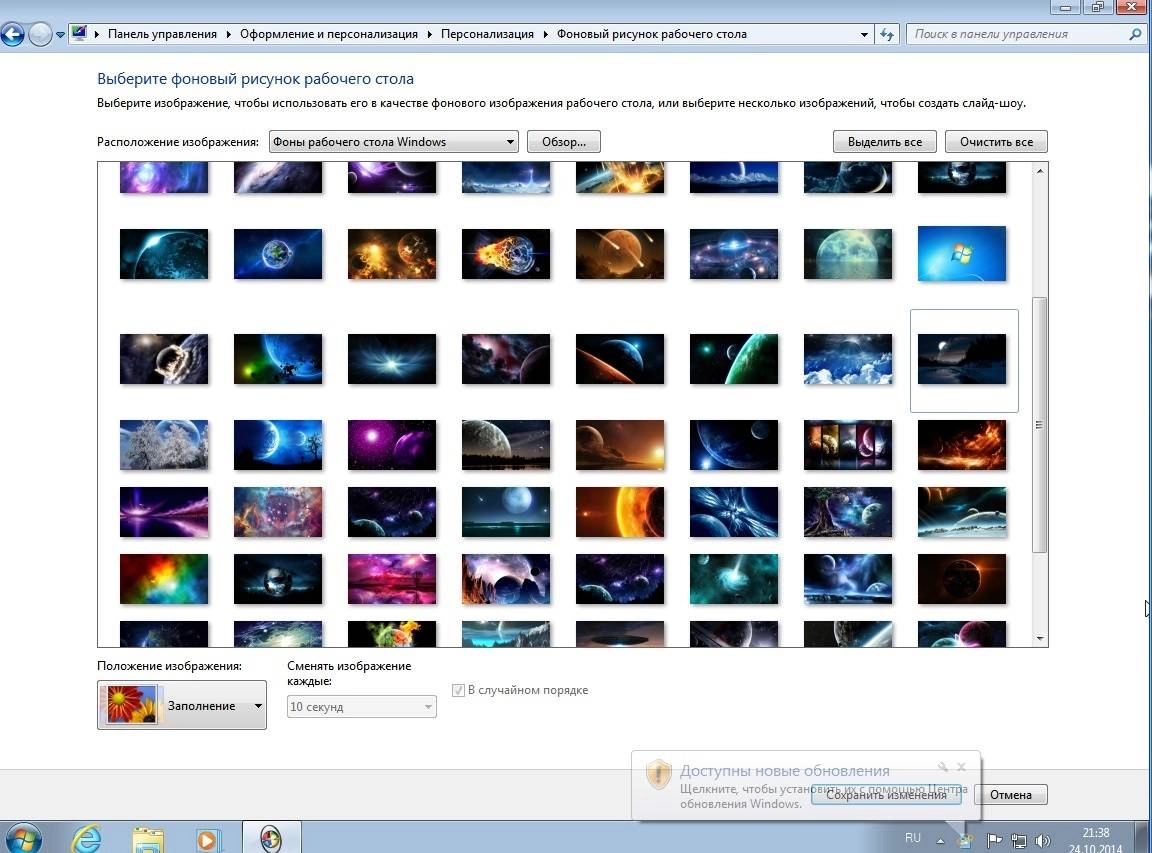The width and height of the screenshot is (1152, 853).
Task: Click the Обзор... button
Action: tap(564, 142)
